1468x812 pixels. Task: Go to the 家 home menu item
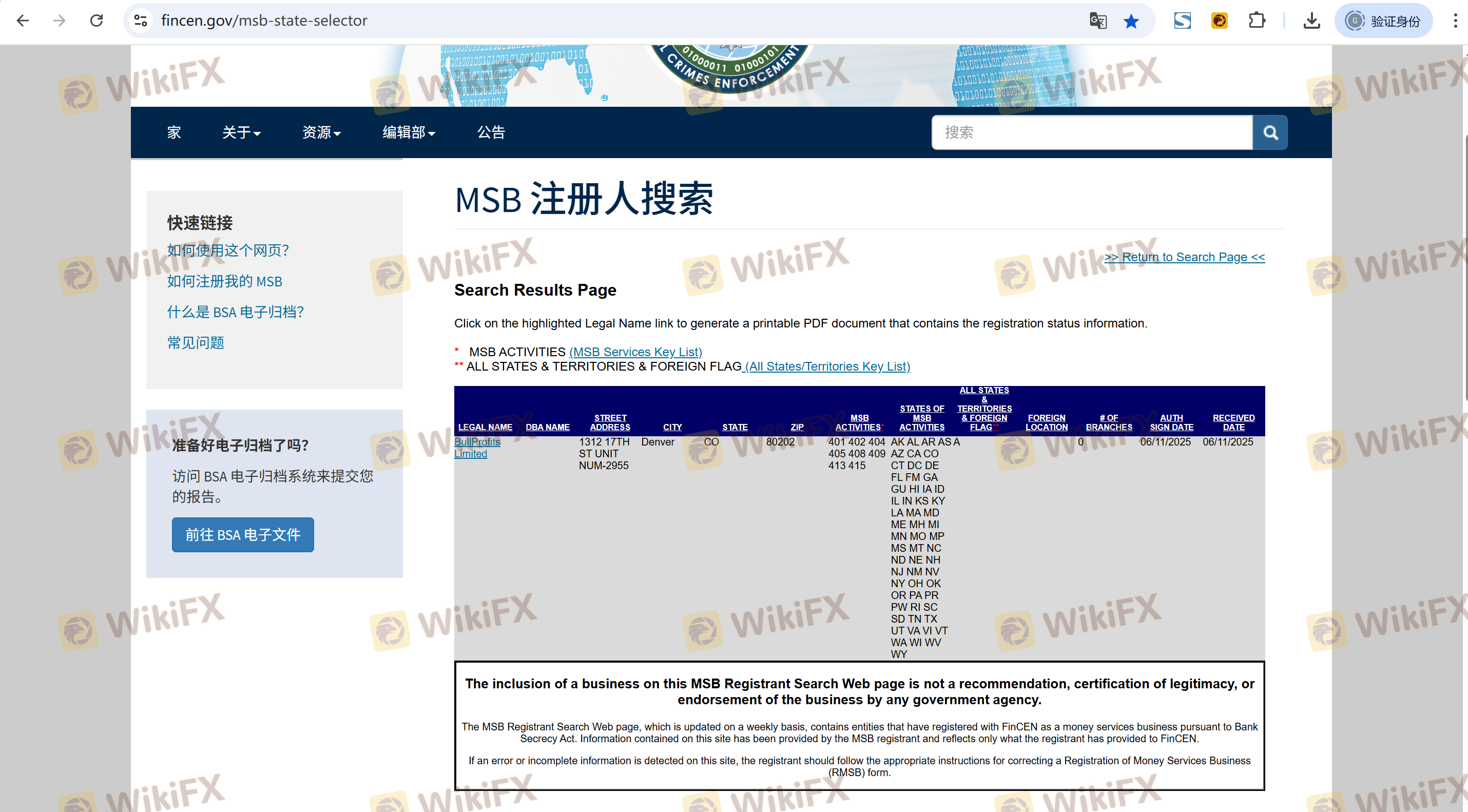pyautogui.click(x=174, y=133)
